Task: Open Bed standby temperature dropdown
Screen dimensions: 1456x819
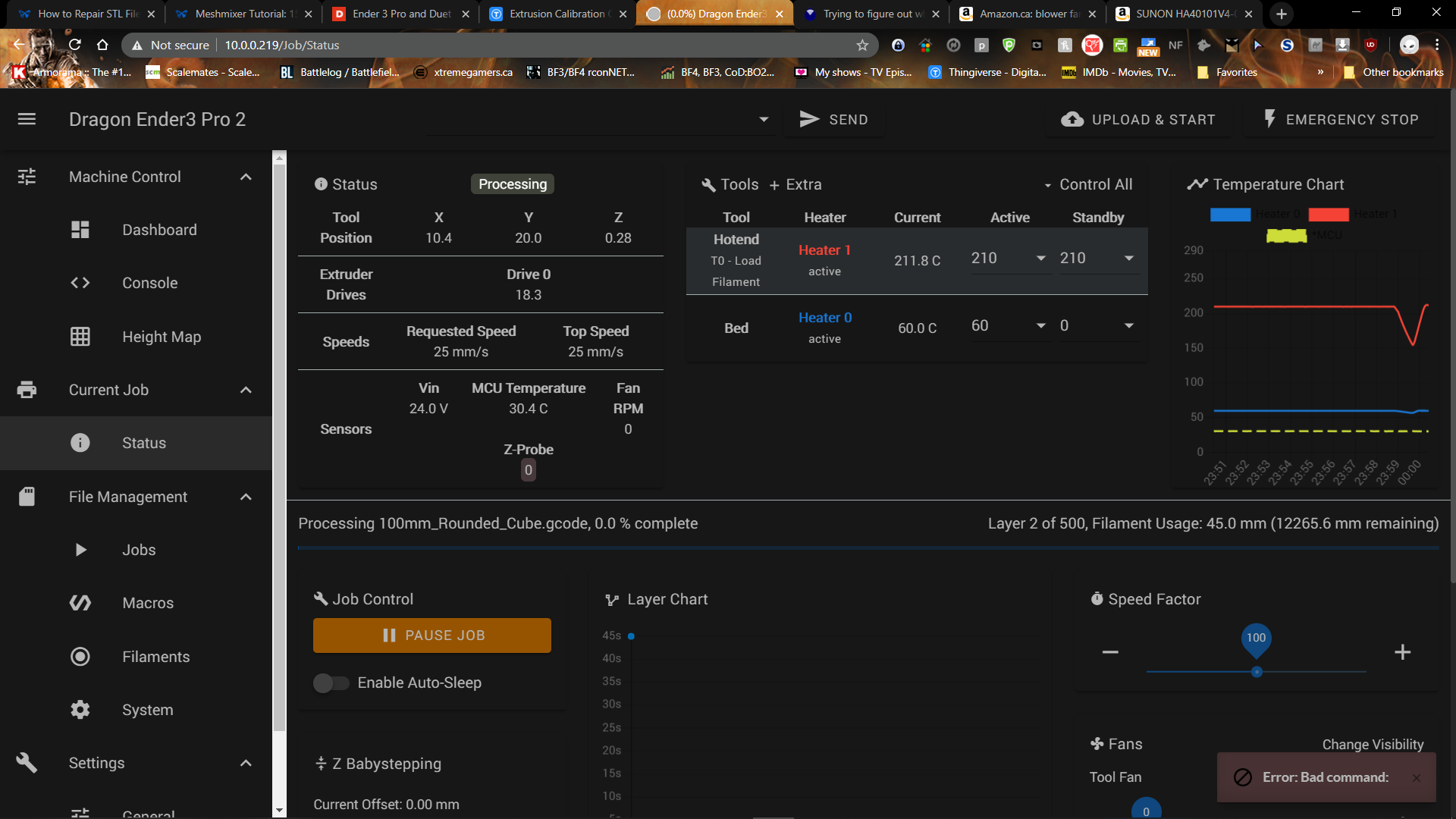Action: pos(1128,326)
